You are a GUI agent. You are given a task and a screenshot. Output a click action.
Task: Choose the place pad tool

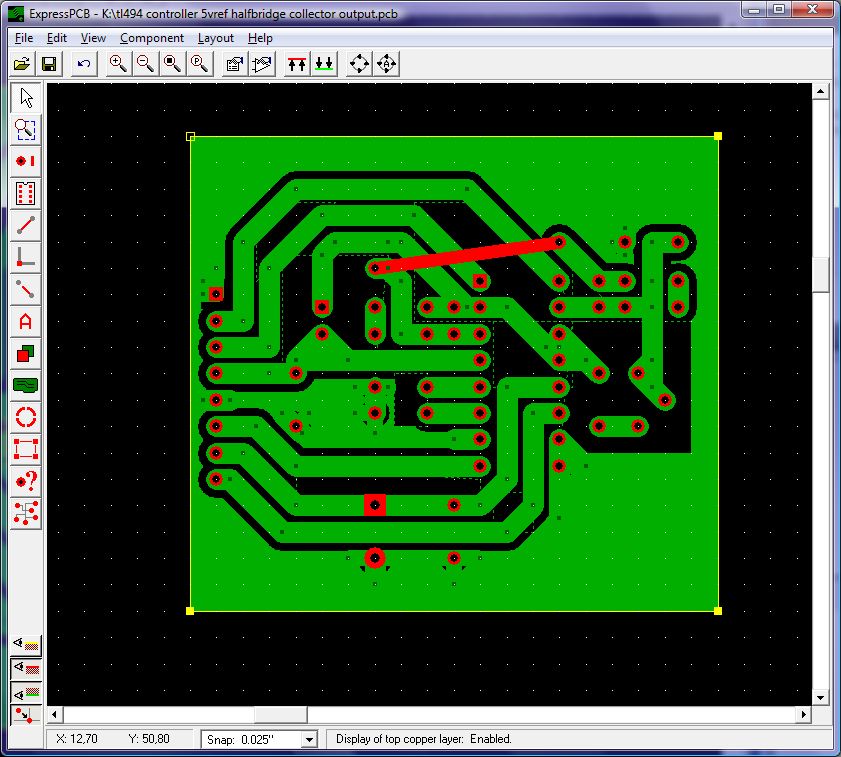[26, 161]
